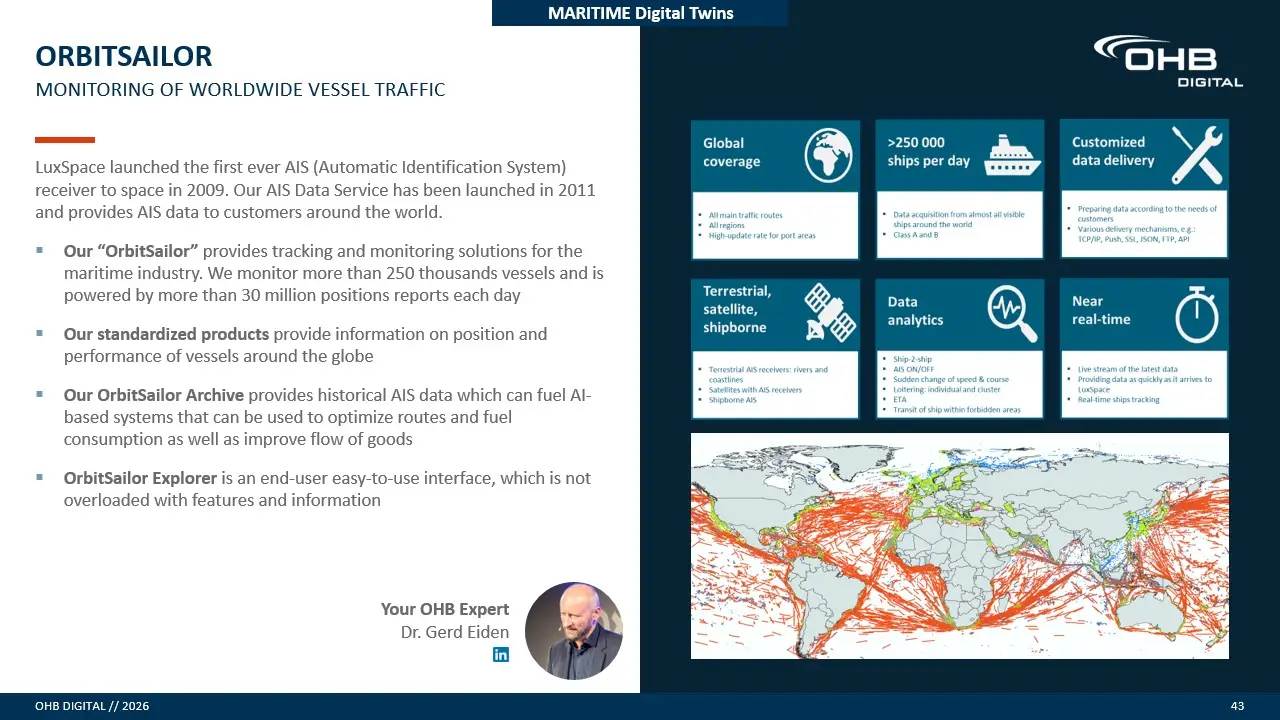The height and width of the screenshot is (720, 1280).
Task: Click the "Class A and B" bullet
Action: (x=916, y=234)
